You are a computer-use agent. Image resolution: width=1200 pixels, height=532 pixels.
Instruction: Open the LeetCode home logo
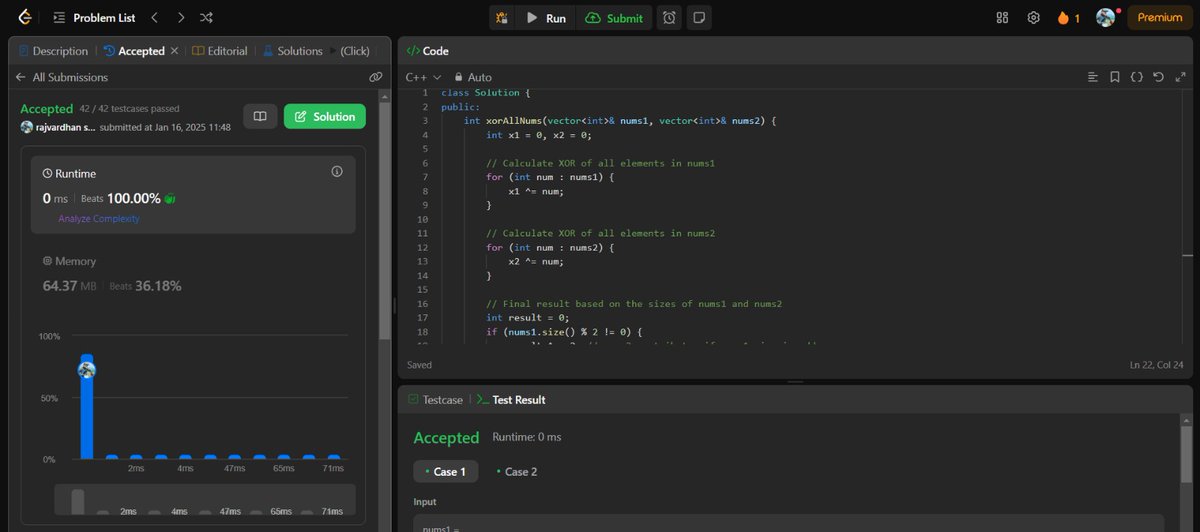click(x=25, y=17)
